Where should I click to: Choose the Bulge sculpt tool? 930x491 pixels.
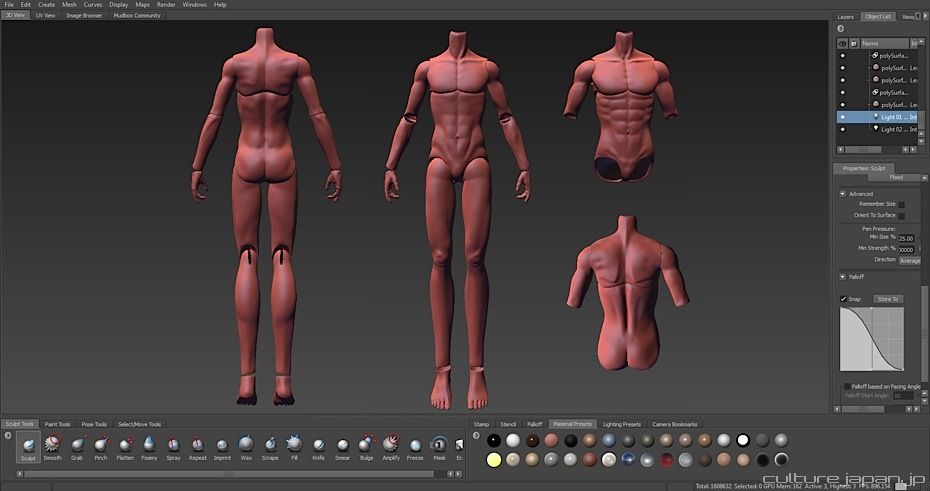[x=366, y=444]
